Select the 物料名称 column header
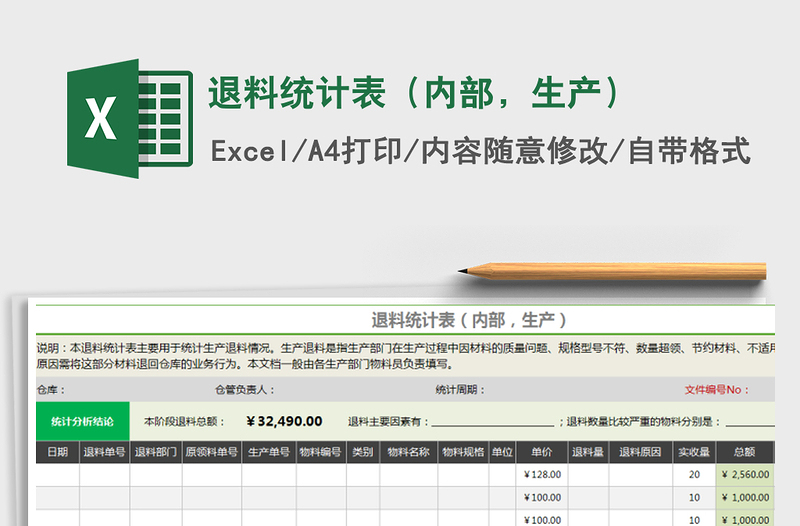800x526 pixels. 408,452
